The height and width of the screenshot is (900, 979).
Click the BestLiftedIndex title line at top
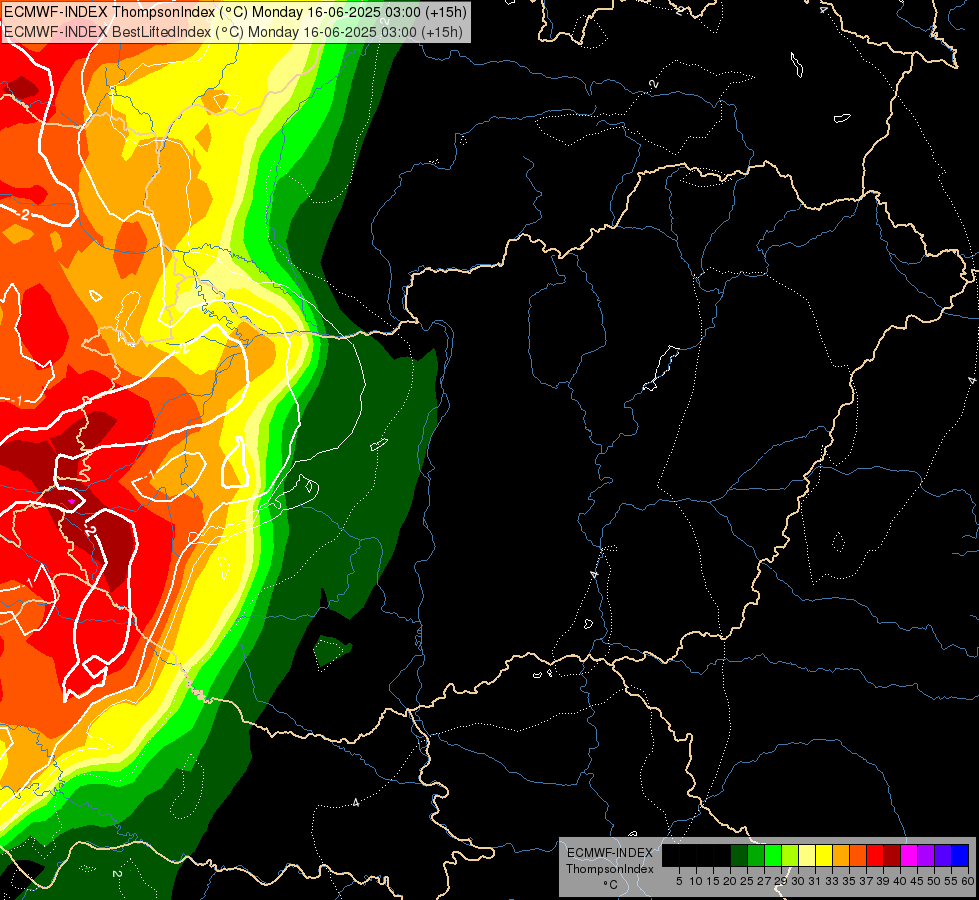click(234, 32)
